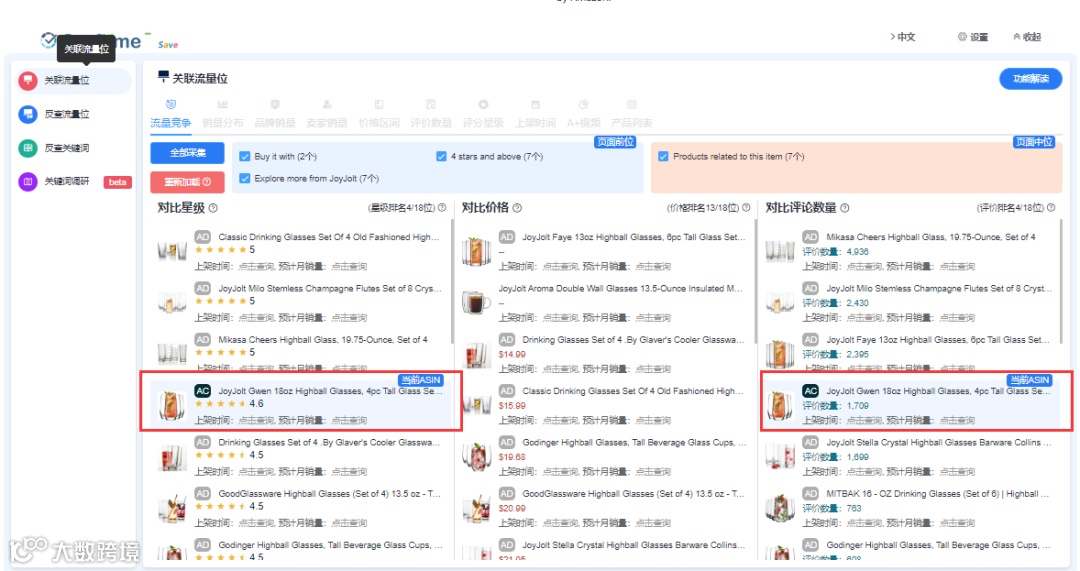This screenshot has height=571, width=1080.
Task: Uncheck Explore more from JoyJolt checkbox
Action: point(245,178)
